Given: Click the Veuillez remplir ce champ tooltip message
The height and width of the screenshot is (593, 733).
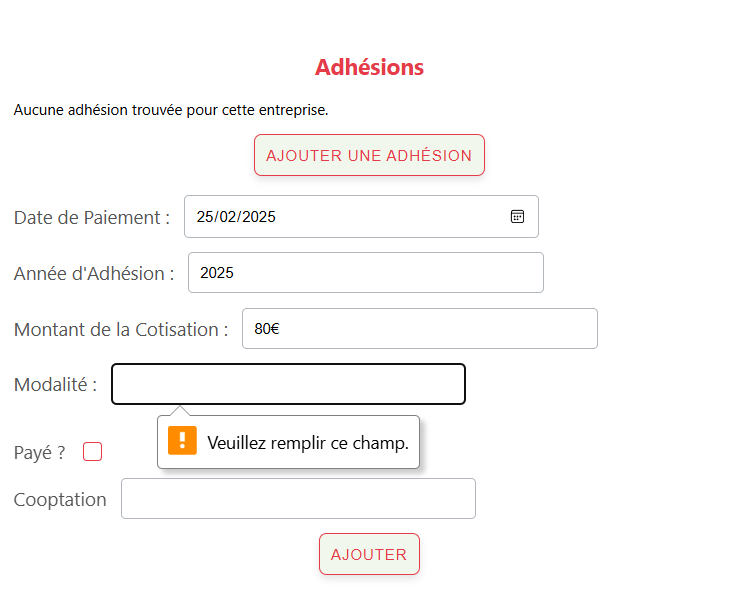Looking at the screenshot, I should tap(308, 443).
